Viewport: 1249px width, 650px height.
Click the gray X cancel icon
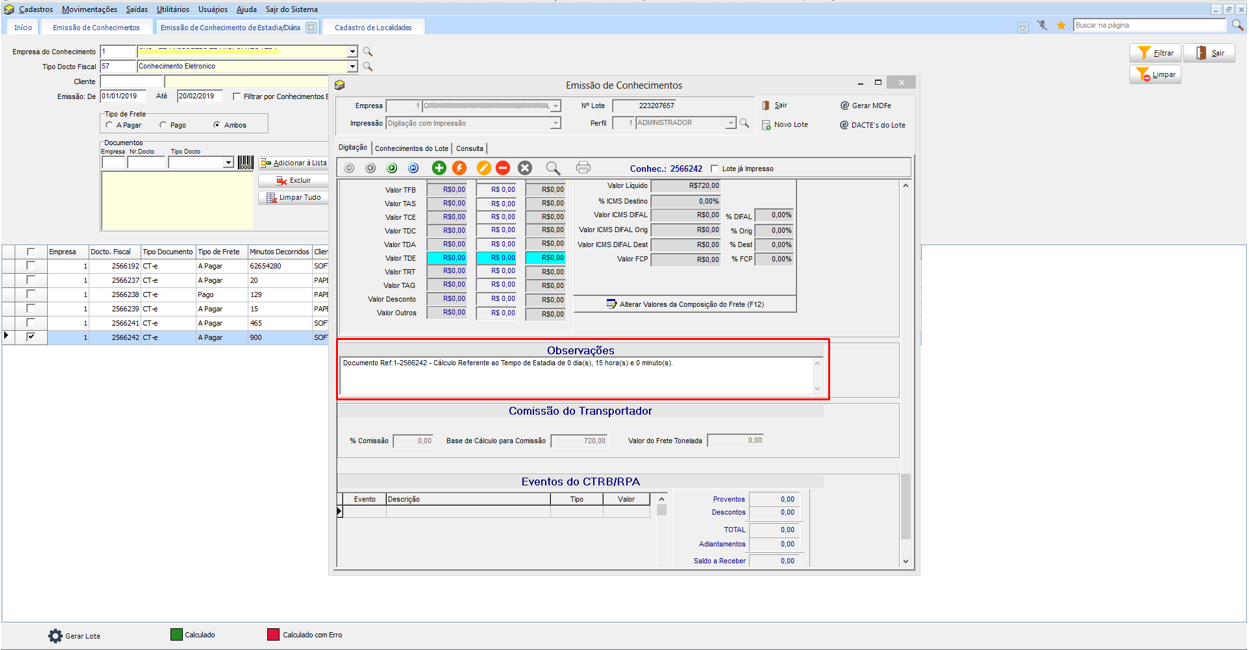[x=524, y=168]
